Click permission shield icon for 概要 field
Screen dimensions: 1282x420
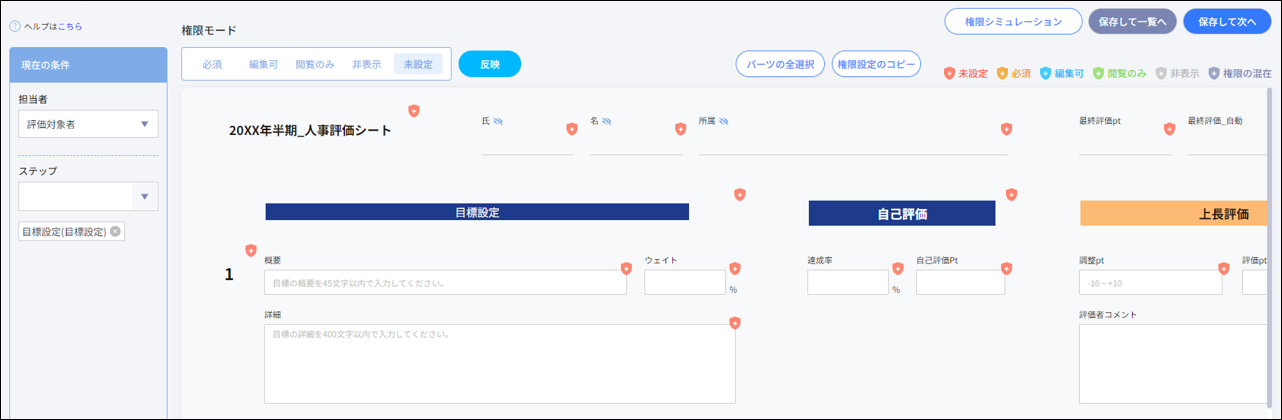click(x=627, y=268)
